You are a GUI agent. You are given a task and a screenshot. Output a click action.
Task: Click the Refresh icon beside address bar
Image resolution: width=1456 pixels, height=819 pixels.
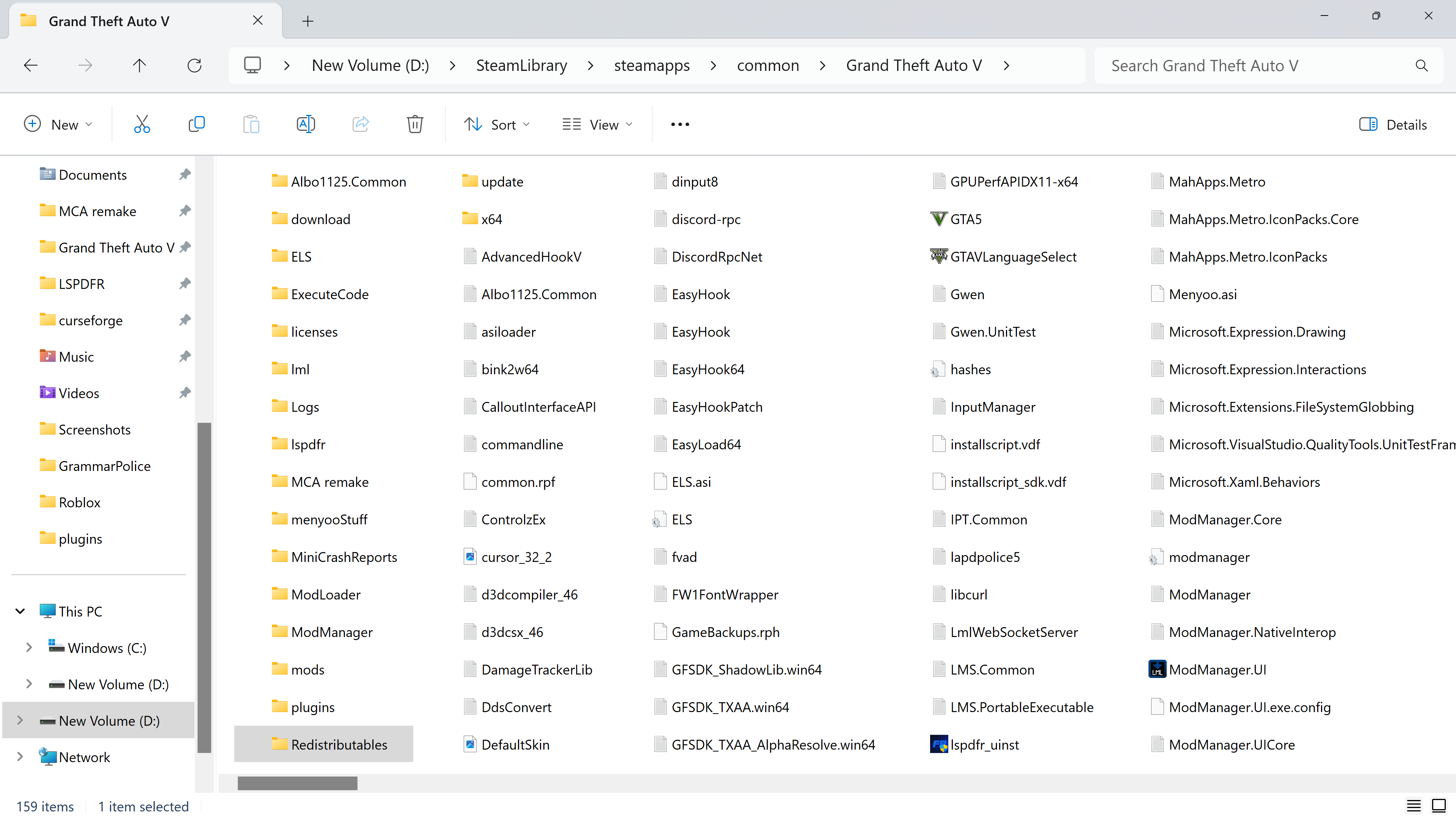click(195, 66)
